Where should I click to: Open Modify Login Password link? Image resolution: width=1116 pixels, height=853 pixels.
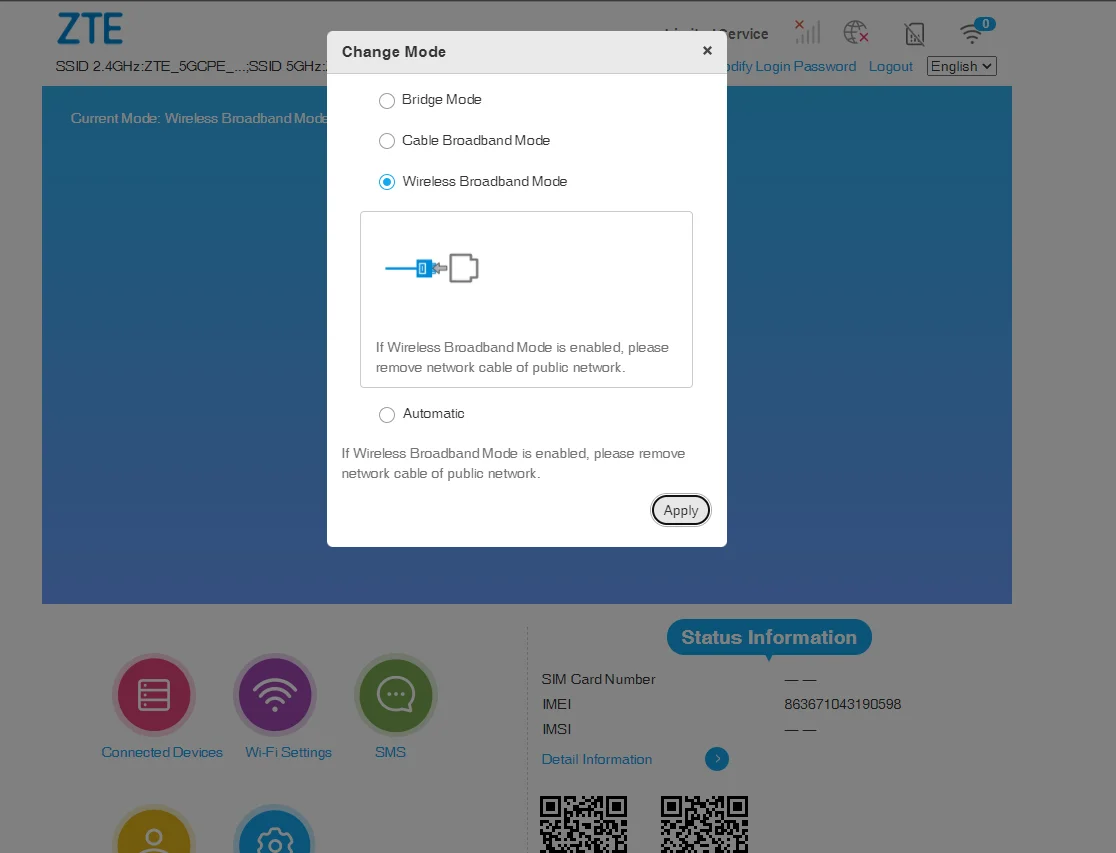coord(791,66)
